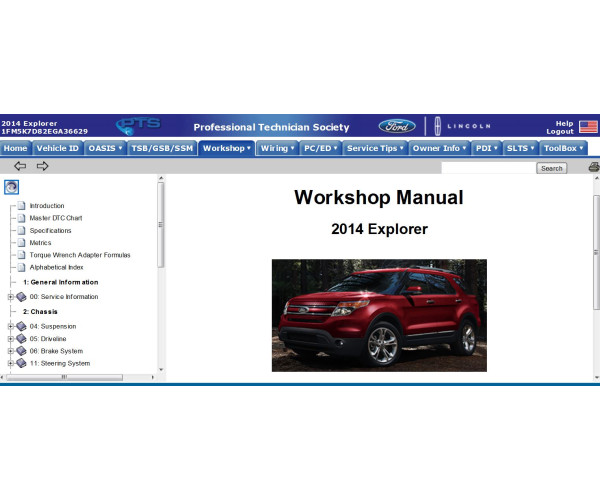Click the Introduction document icon
The width and height of the screenshot is (600, 500).
[21, 206]
